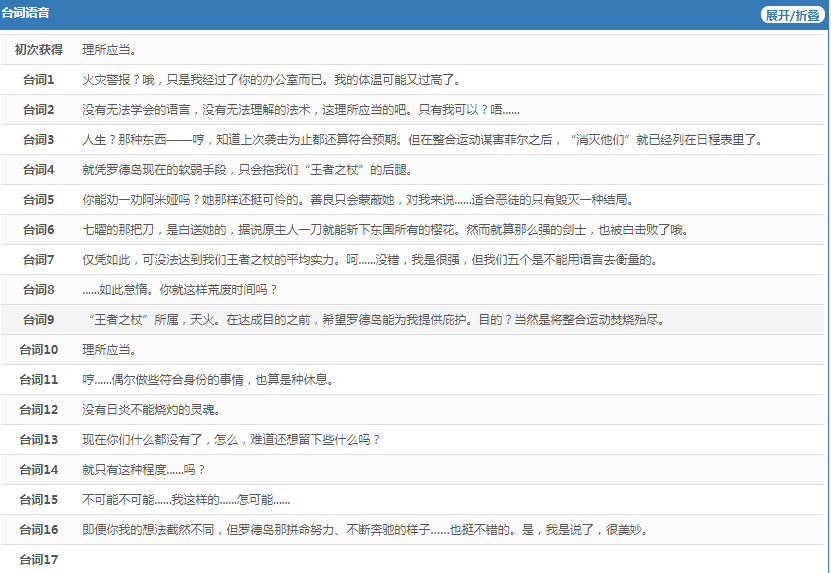Select the 台词8 line about 如此怠惰
Screen dimensions: 831x573
coord(180,290)
